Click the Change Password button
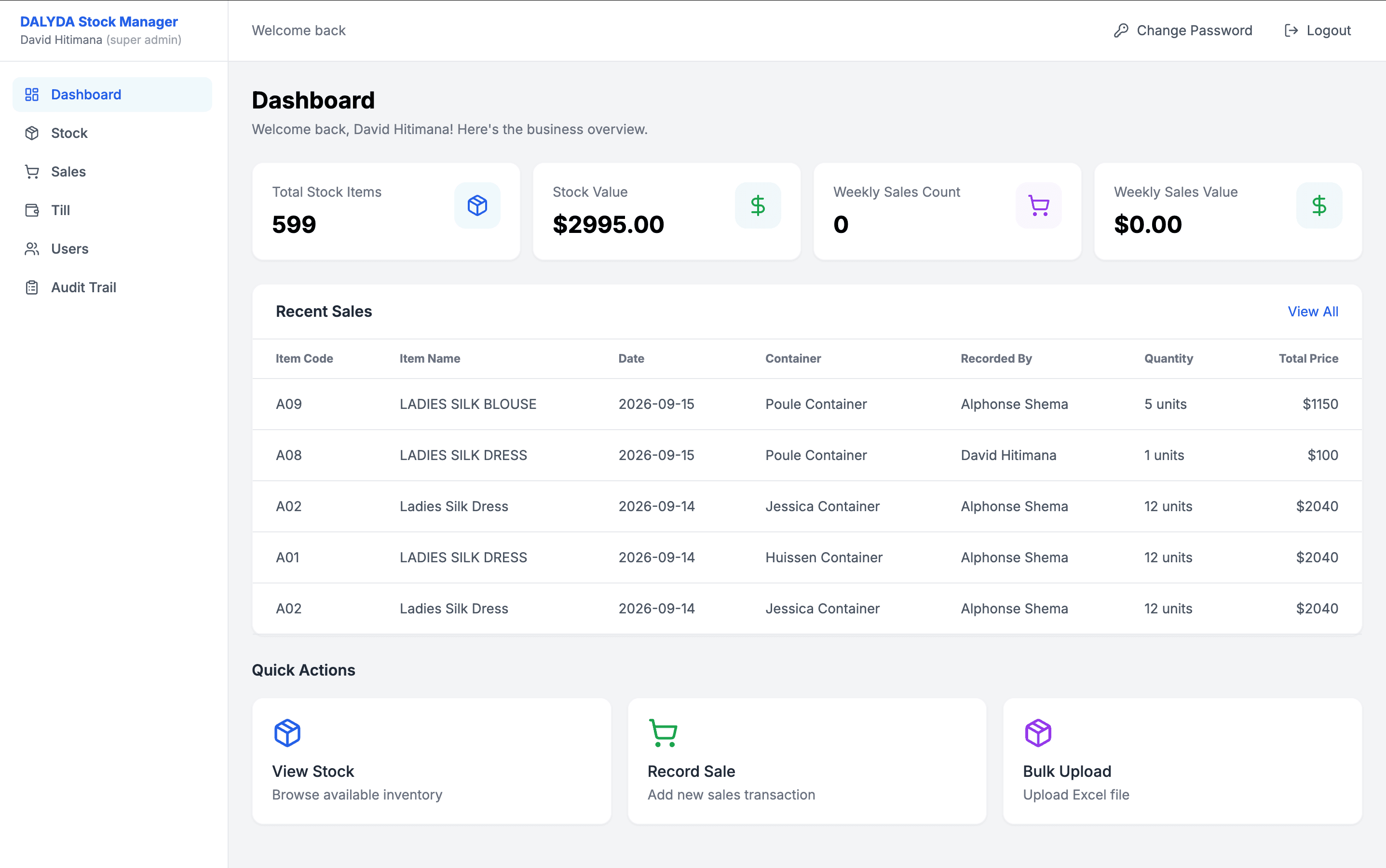This screenshot has width=1386, height=868. click(1183, 30)
